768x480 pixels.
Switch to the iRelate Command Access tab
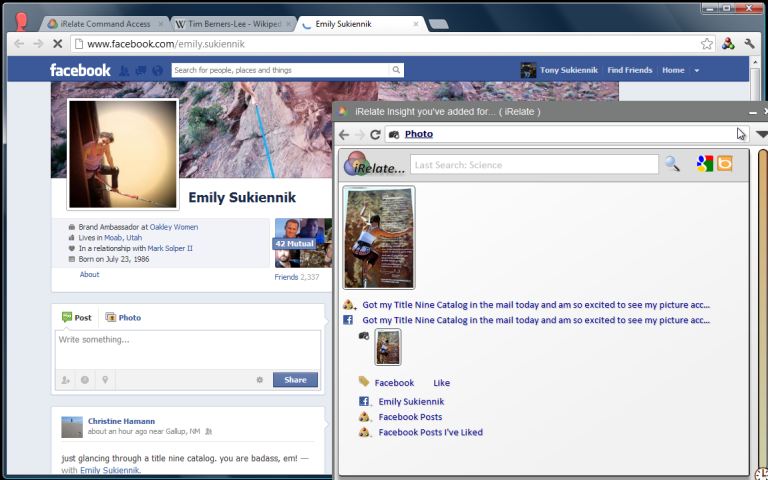105,24
